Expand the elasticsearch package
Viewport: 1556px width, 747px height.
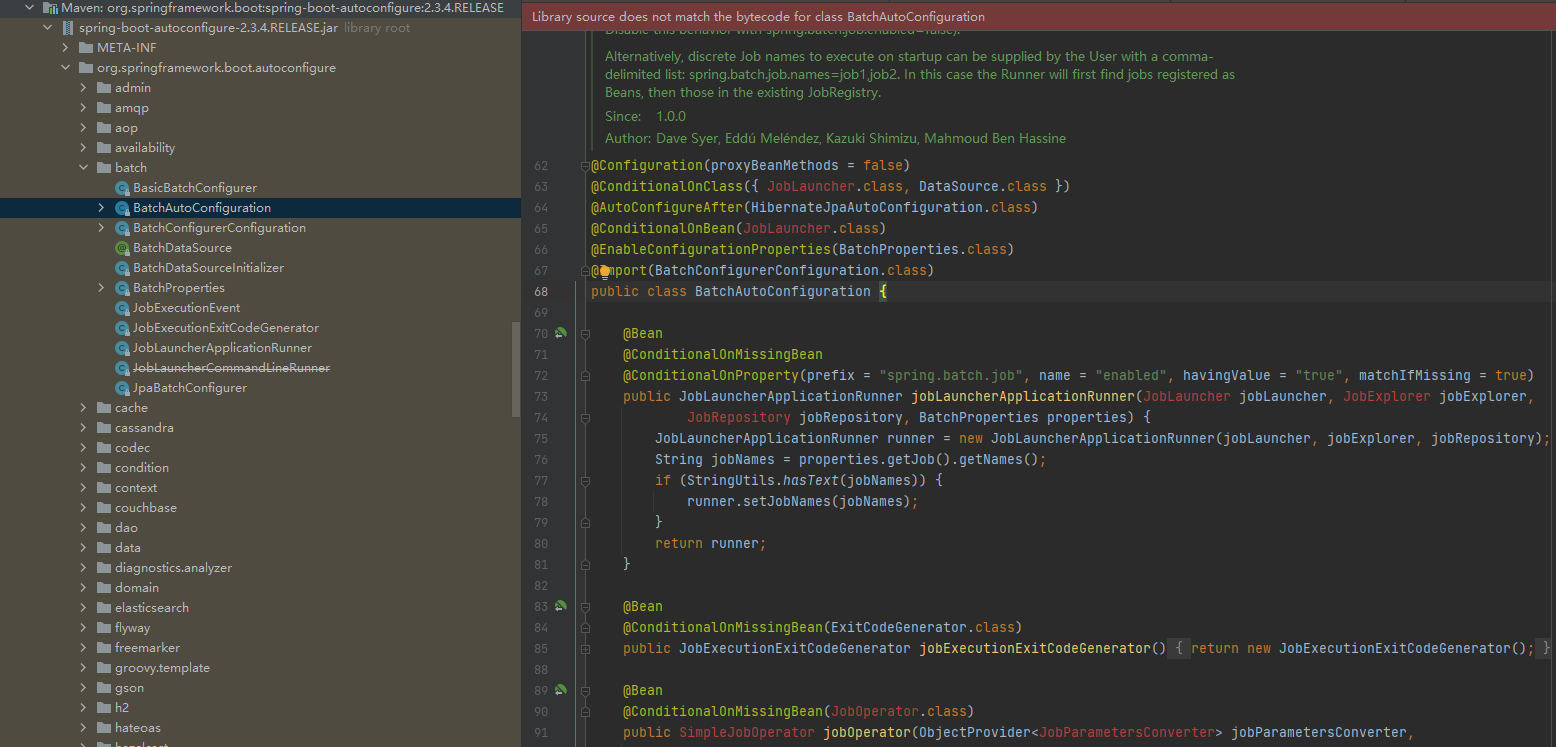tap(84, 608)
